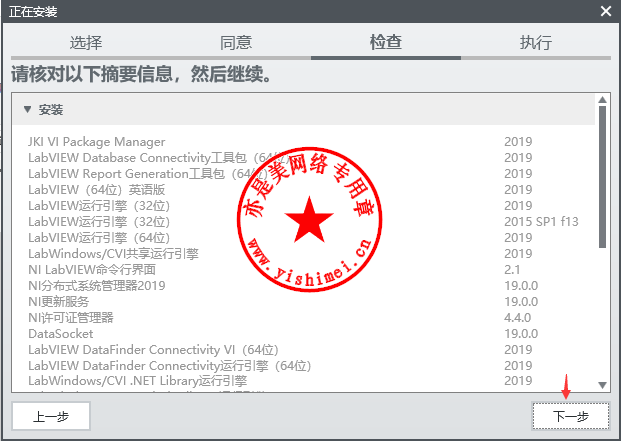Select the DataSocket row
This screenshot has width=621, height=441.
(304, 334)
